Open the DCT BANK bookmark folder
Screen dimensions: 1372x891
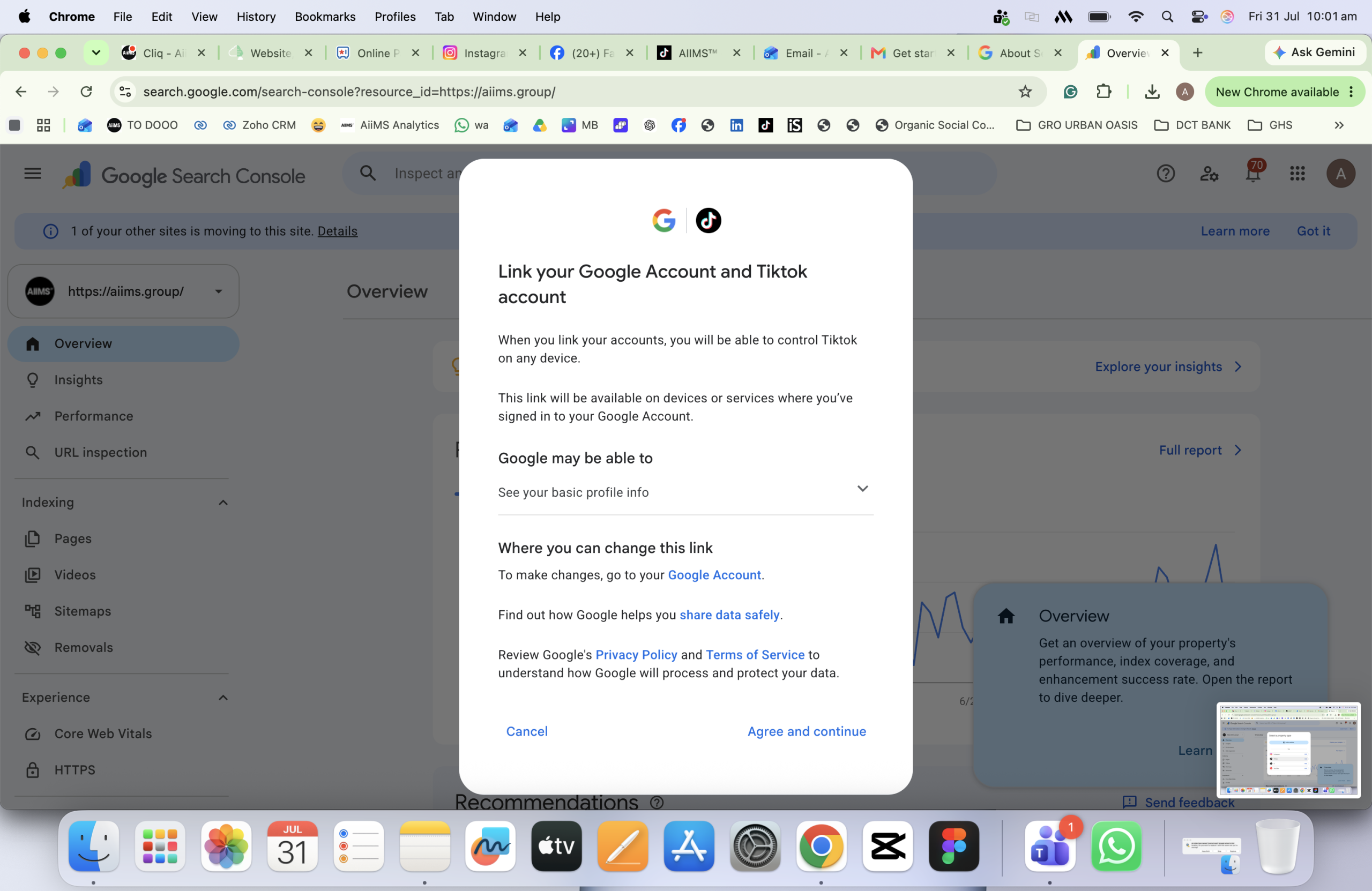click(x=1192, y=125)
